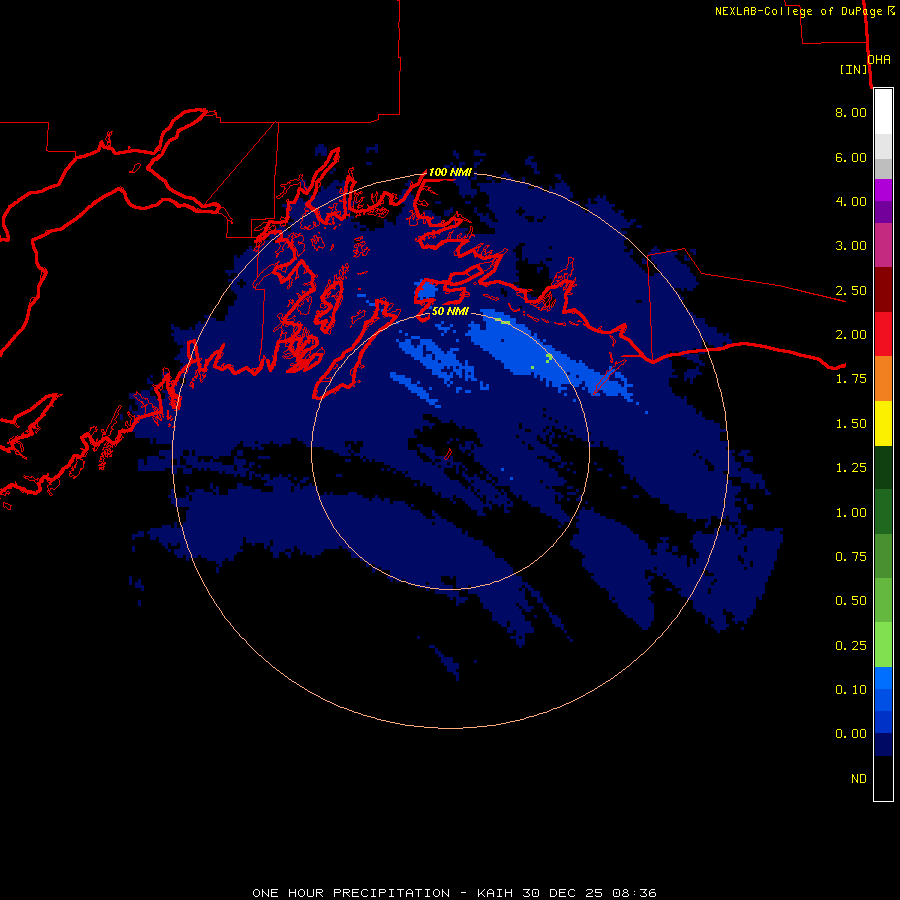Image resolution: width=900 pixels, height=900 pixels.
Task: Click the 8.00 scale label
Action: click(x=851, y=112)
